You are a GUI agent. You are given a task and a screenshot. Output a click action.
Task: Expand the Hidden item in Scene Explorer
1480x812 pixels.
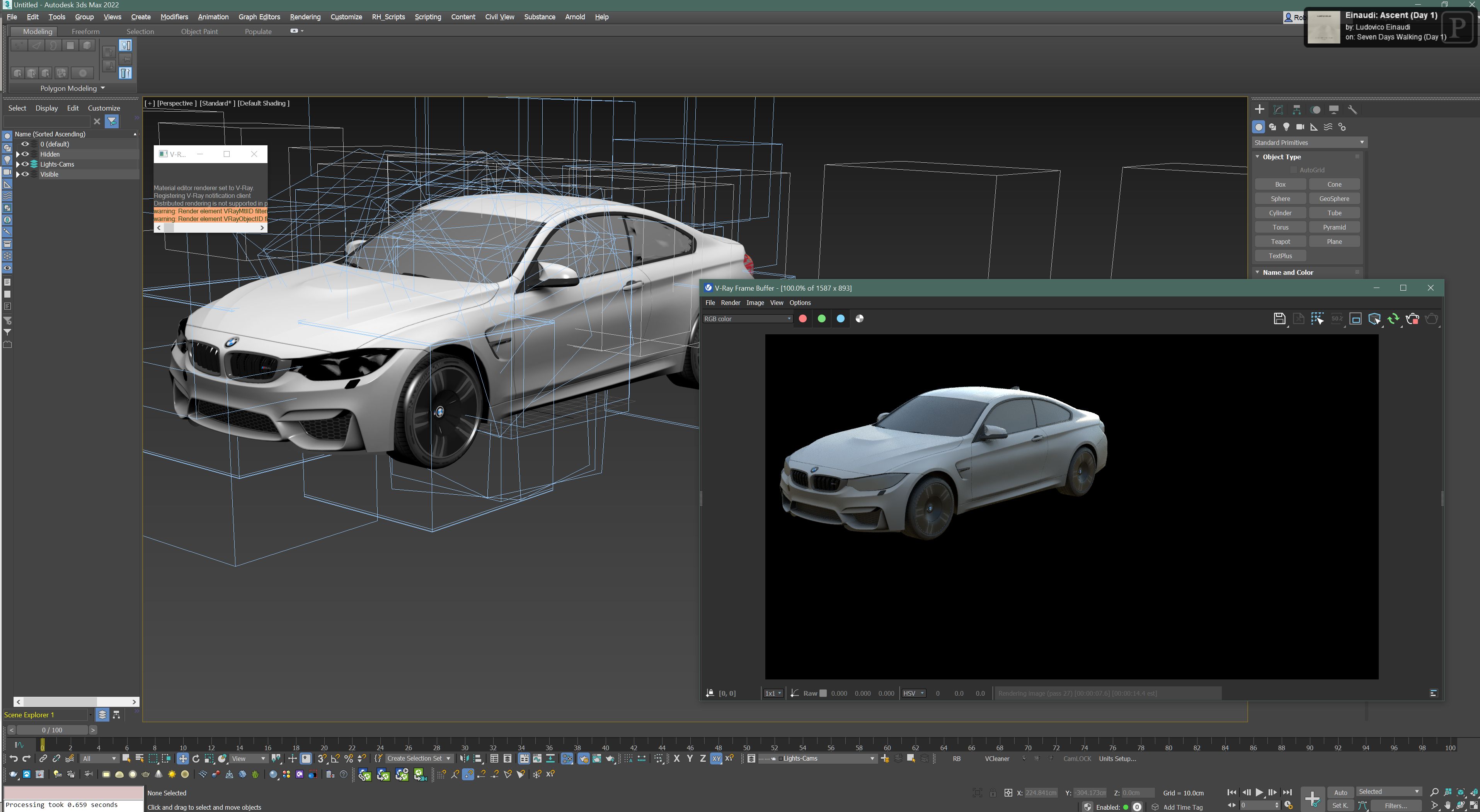coord(18,154)
